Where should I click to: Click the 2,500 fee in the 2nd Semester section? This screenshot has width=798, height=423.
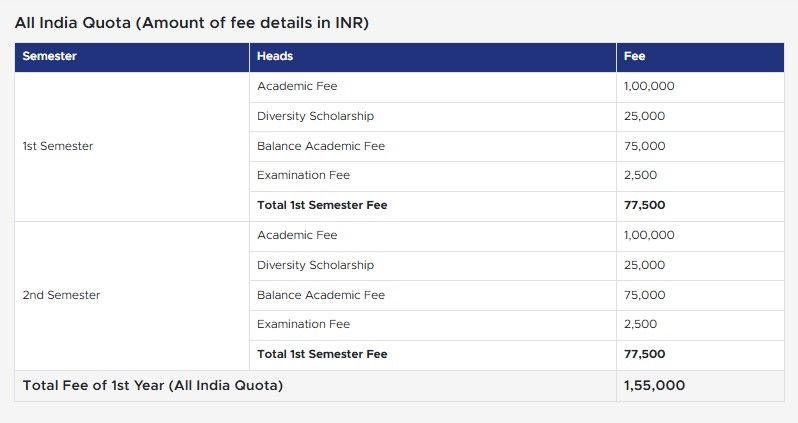(640, 324)
